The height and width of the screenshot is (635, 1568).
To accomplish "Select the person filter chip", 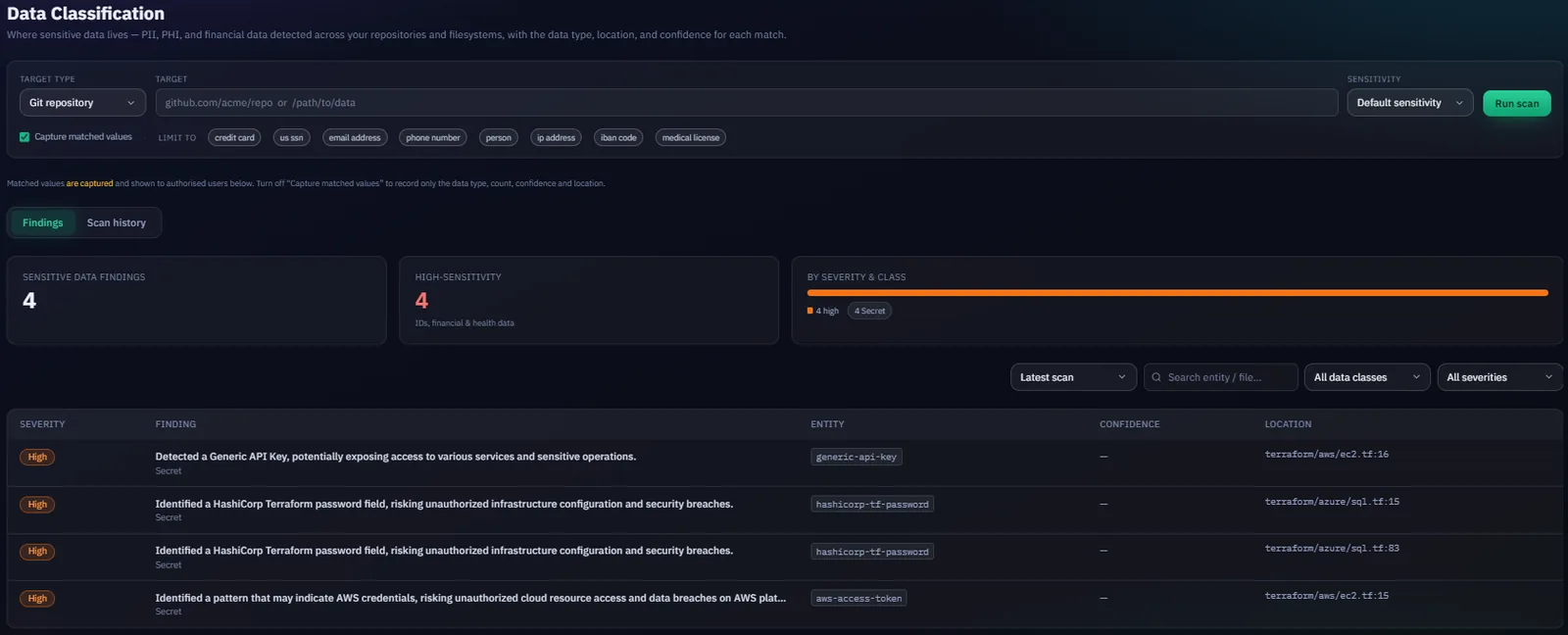I will tap(499, 138).
